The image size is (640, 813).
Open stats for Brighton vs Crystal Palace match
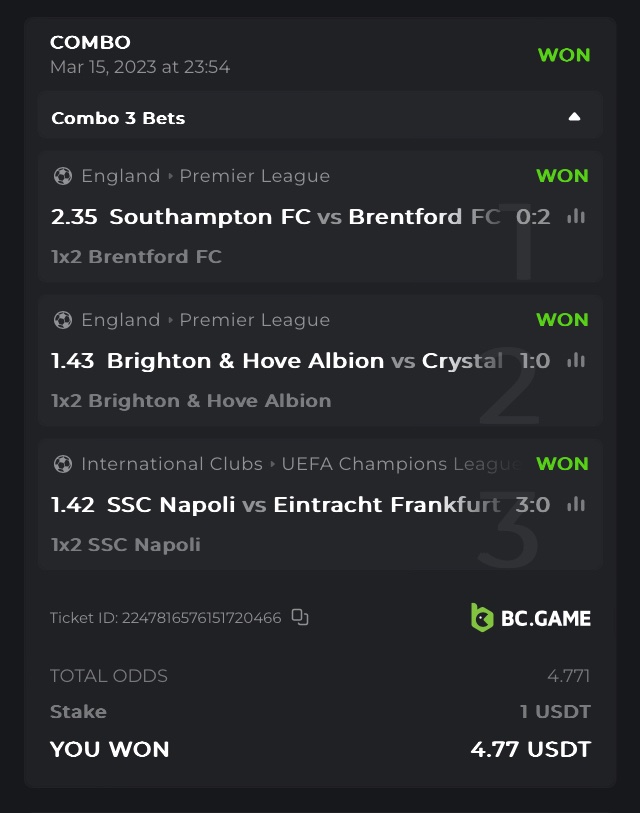point(576,360)
